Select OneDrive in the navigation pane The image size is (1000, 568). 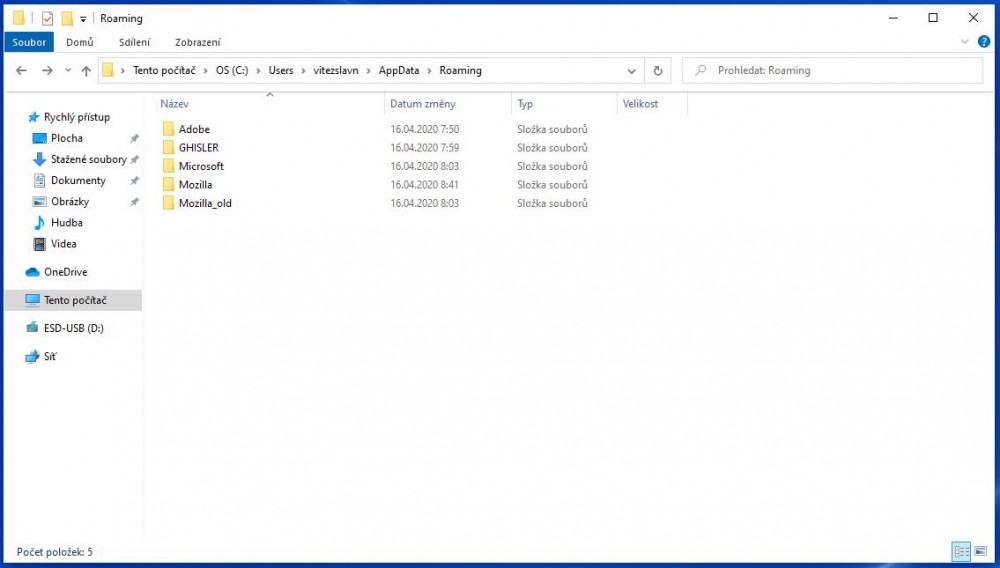pyautogui.click(x=65, y=272)
